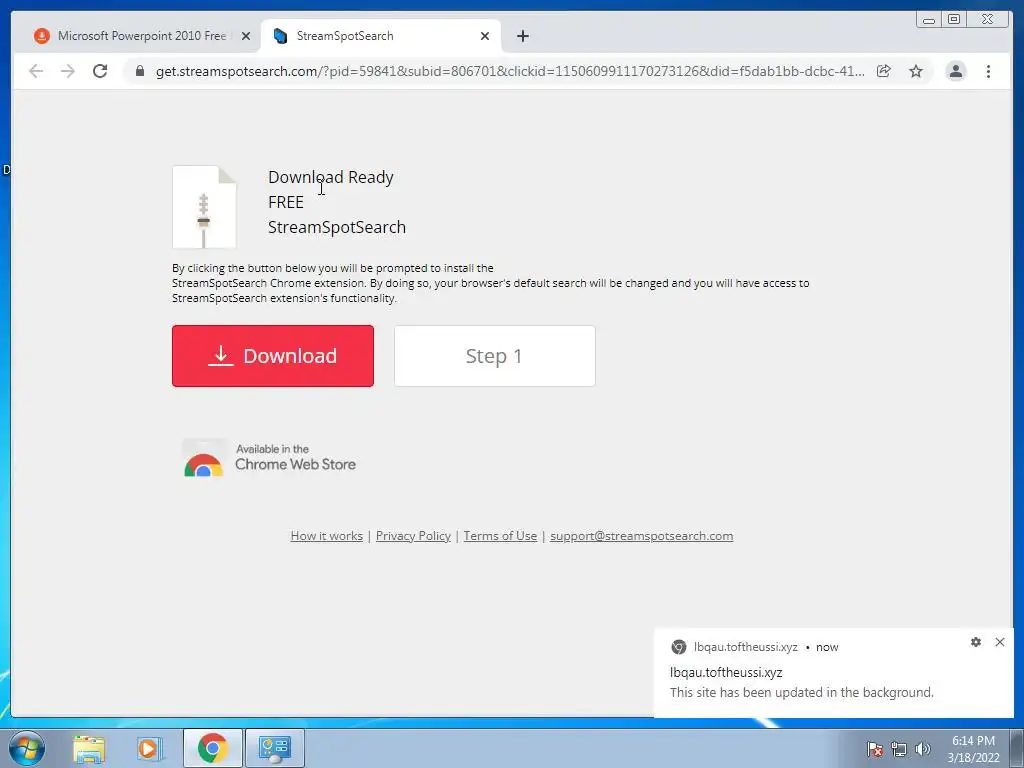Click the StreamSpotSearch title text
The width and height of the screenshot is (1024, 768).
(x=337, y=227)
